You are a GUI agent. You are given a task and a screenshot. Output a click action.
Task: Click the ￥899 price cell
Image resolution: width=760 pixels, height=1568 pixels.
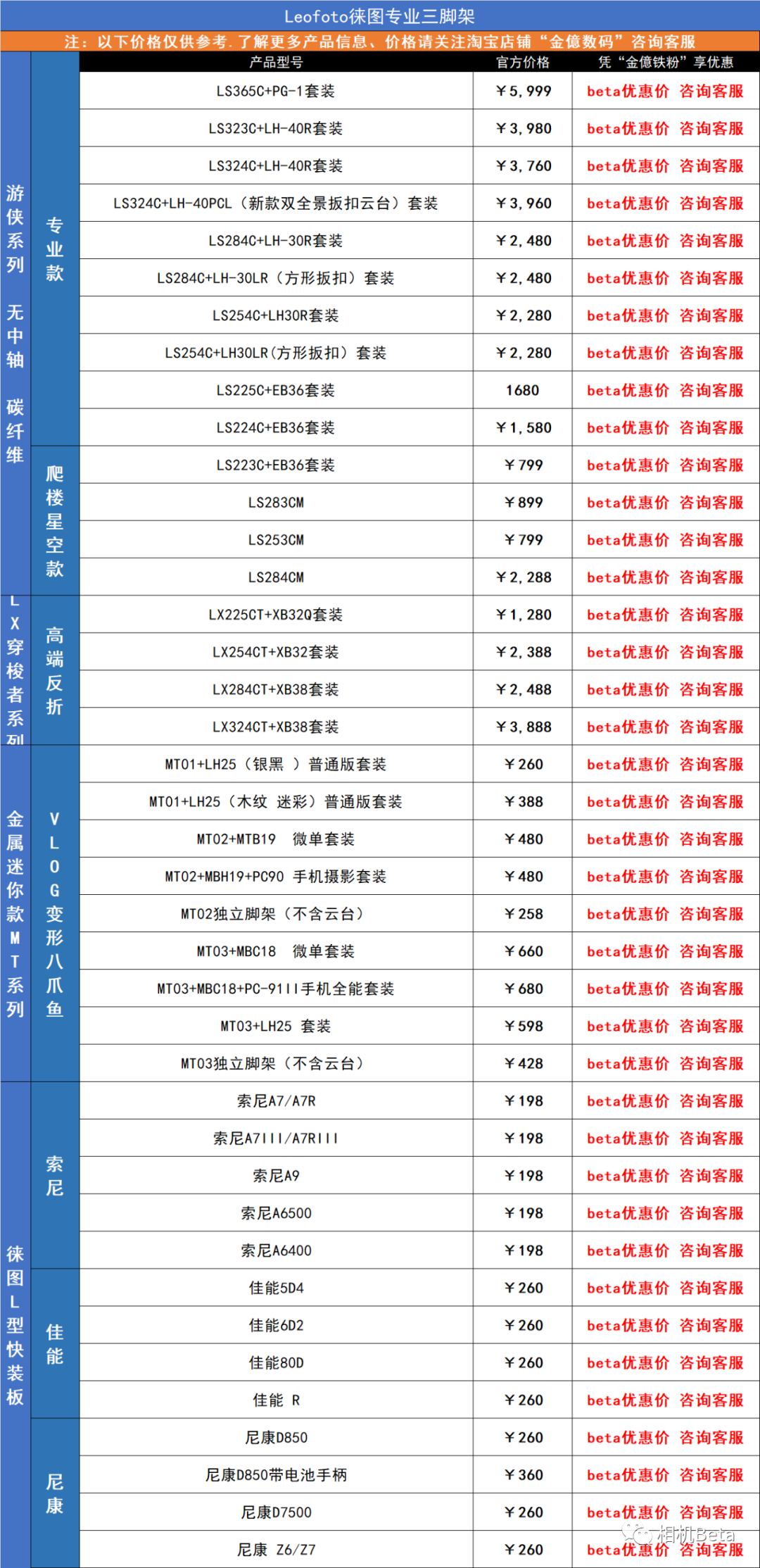point(523,501)
